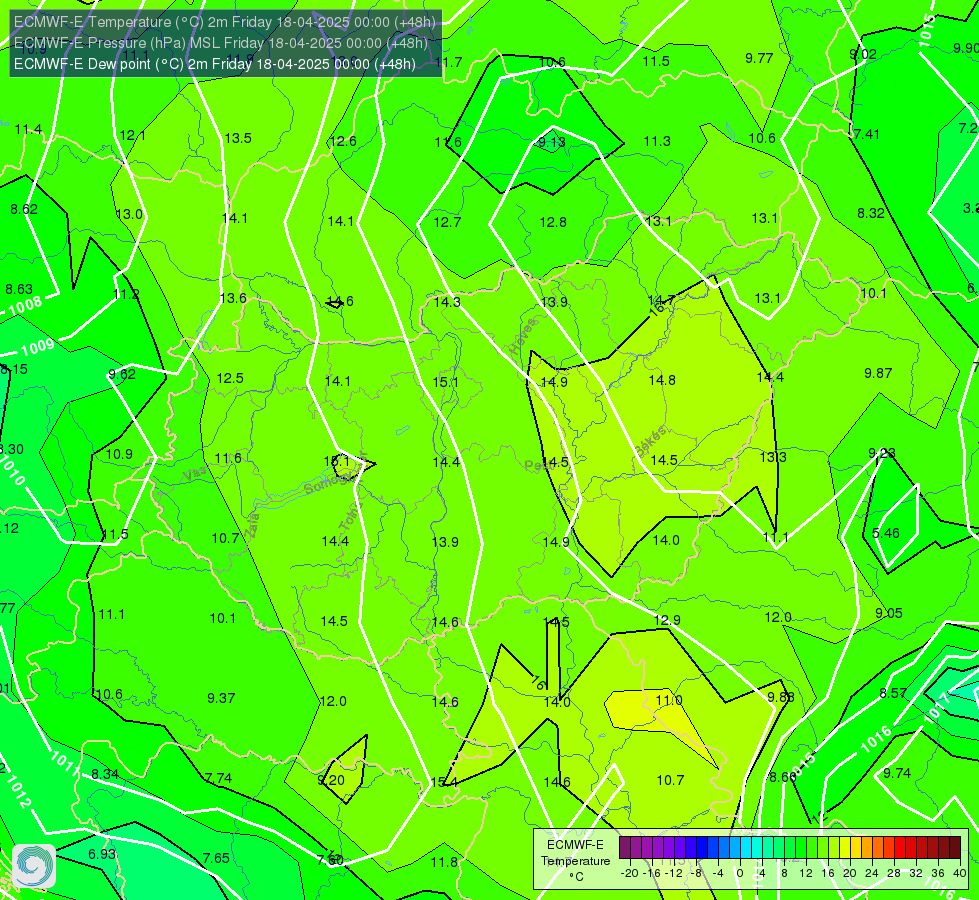Screen dimensions: 979x900
Task: Select the ECMWF-E Pressure MSL layer label
Action: 221,43
